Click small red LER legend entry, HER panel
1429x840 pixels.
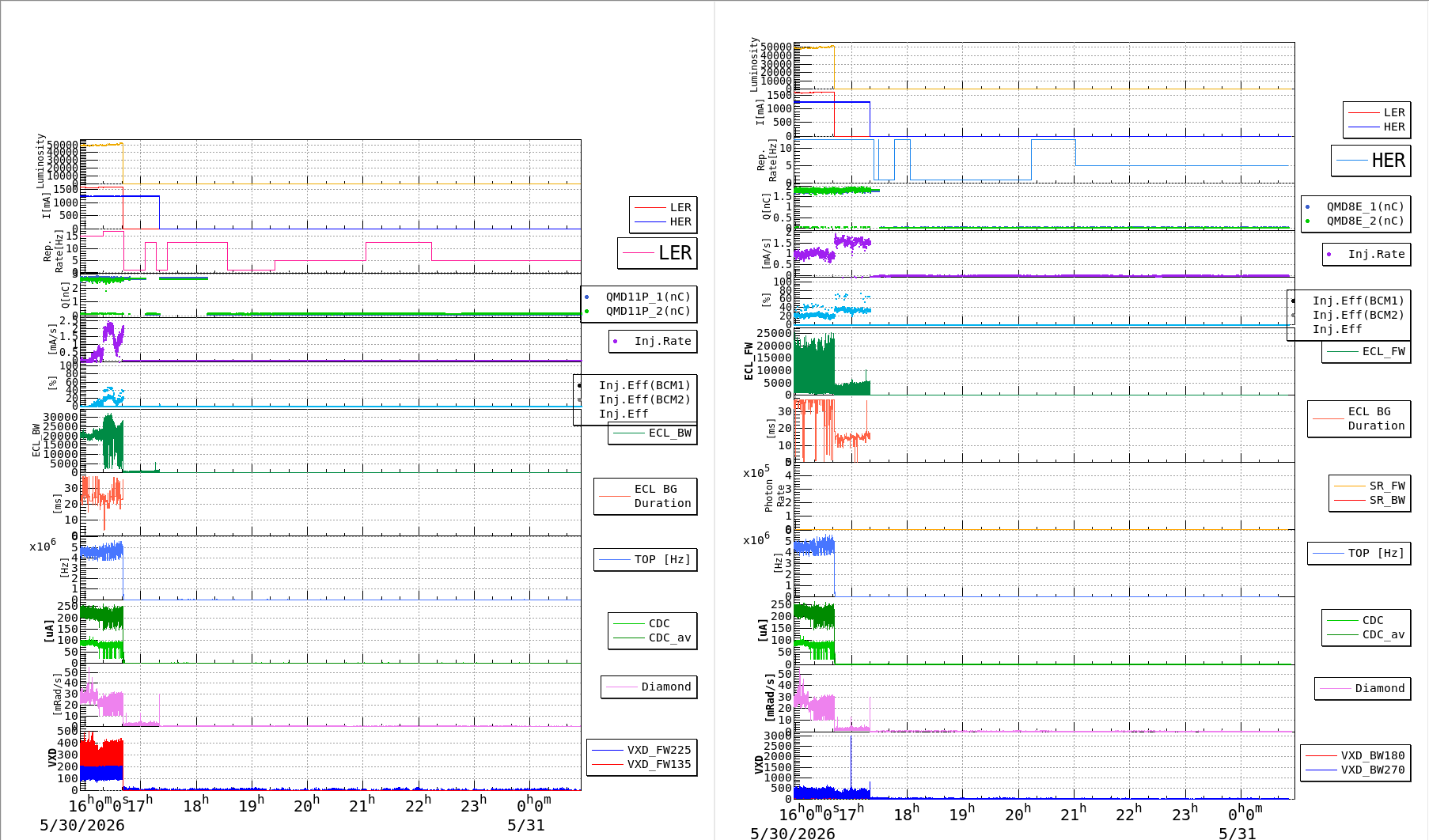tap(1393, 112)
